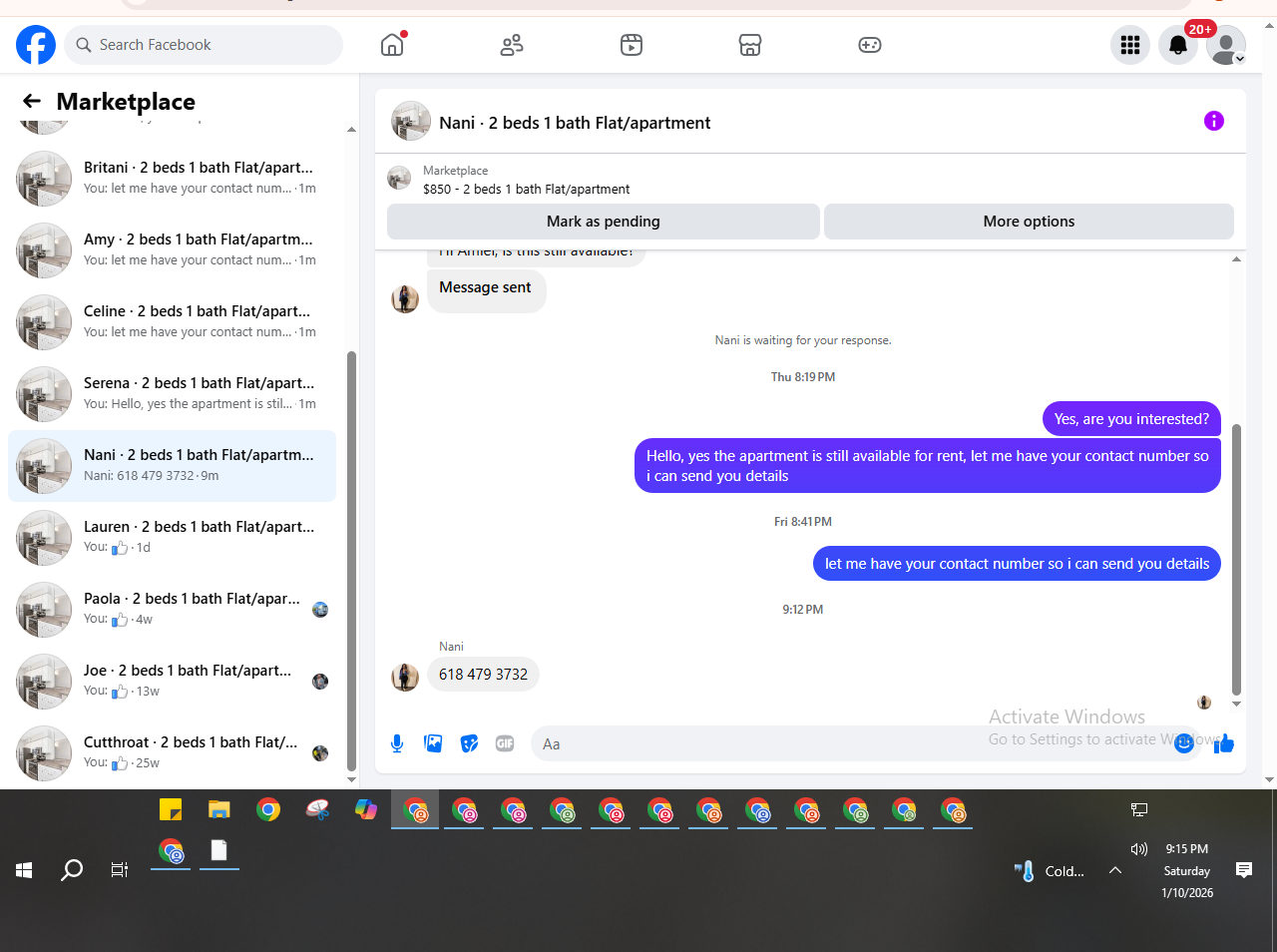Open conversation information purple icon
Screen dimensions: 1277x952
tap(1214, 121)
